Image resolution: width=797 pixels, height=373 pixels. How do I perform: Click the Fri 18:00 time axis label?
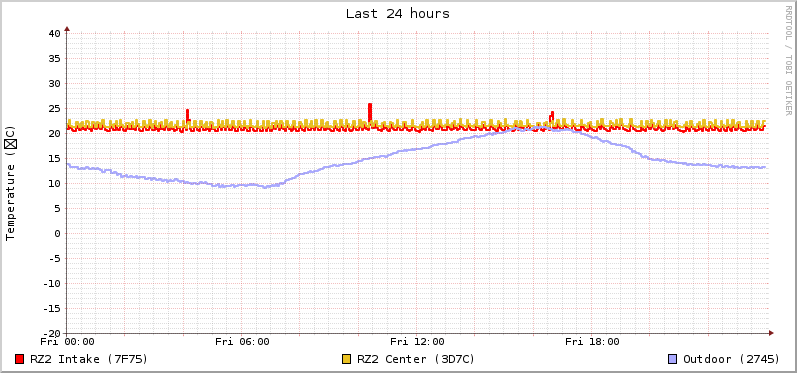tap(592, 342)
